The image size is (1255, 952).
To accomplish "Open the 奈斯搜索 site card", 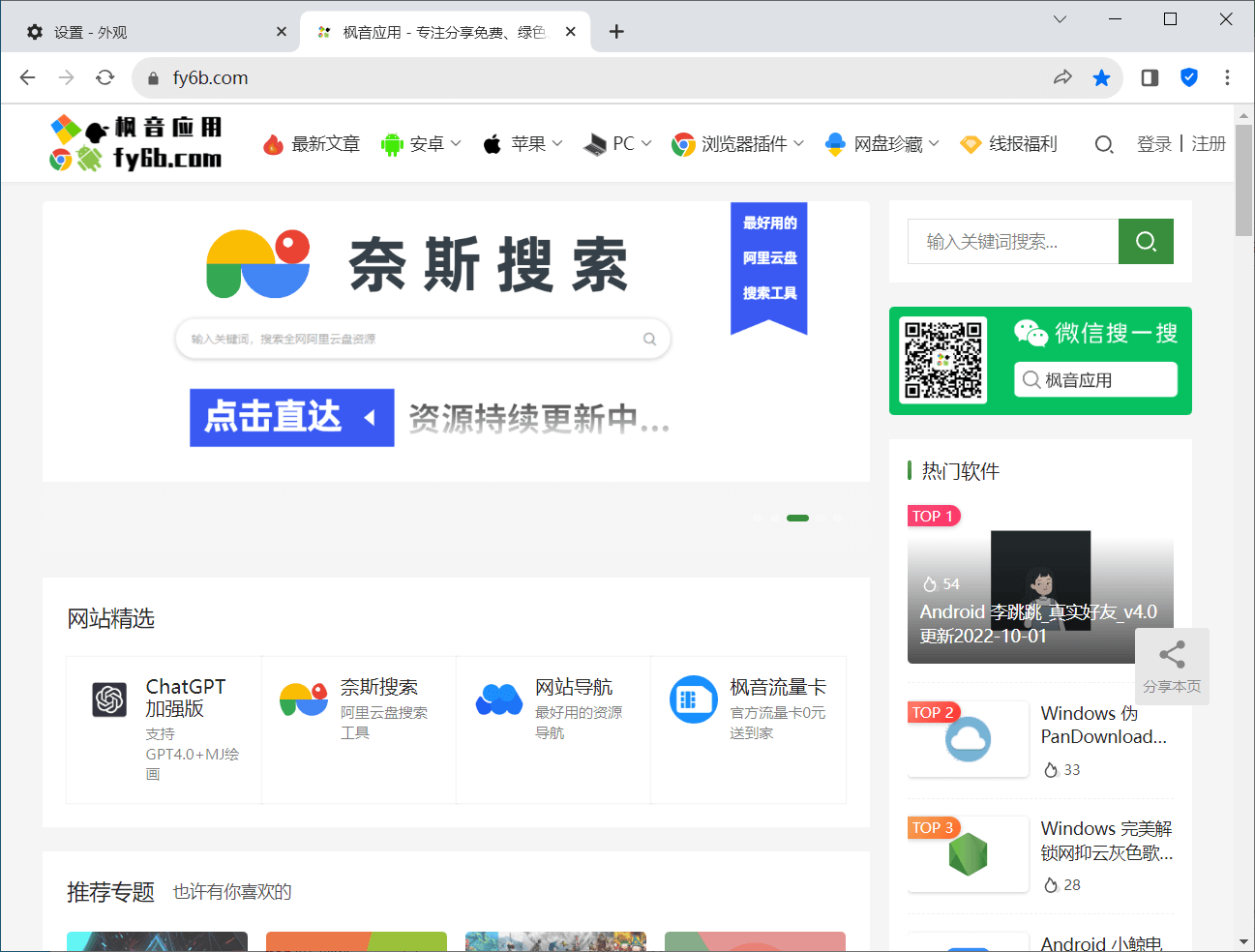I will pos(359,729).
